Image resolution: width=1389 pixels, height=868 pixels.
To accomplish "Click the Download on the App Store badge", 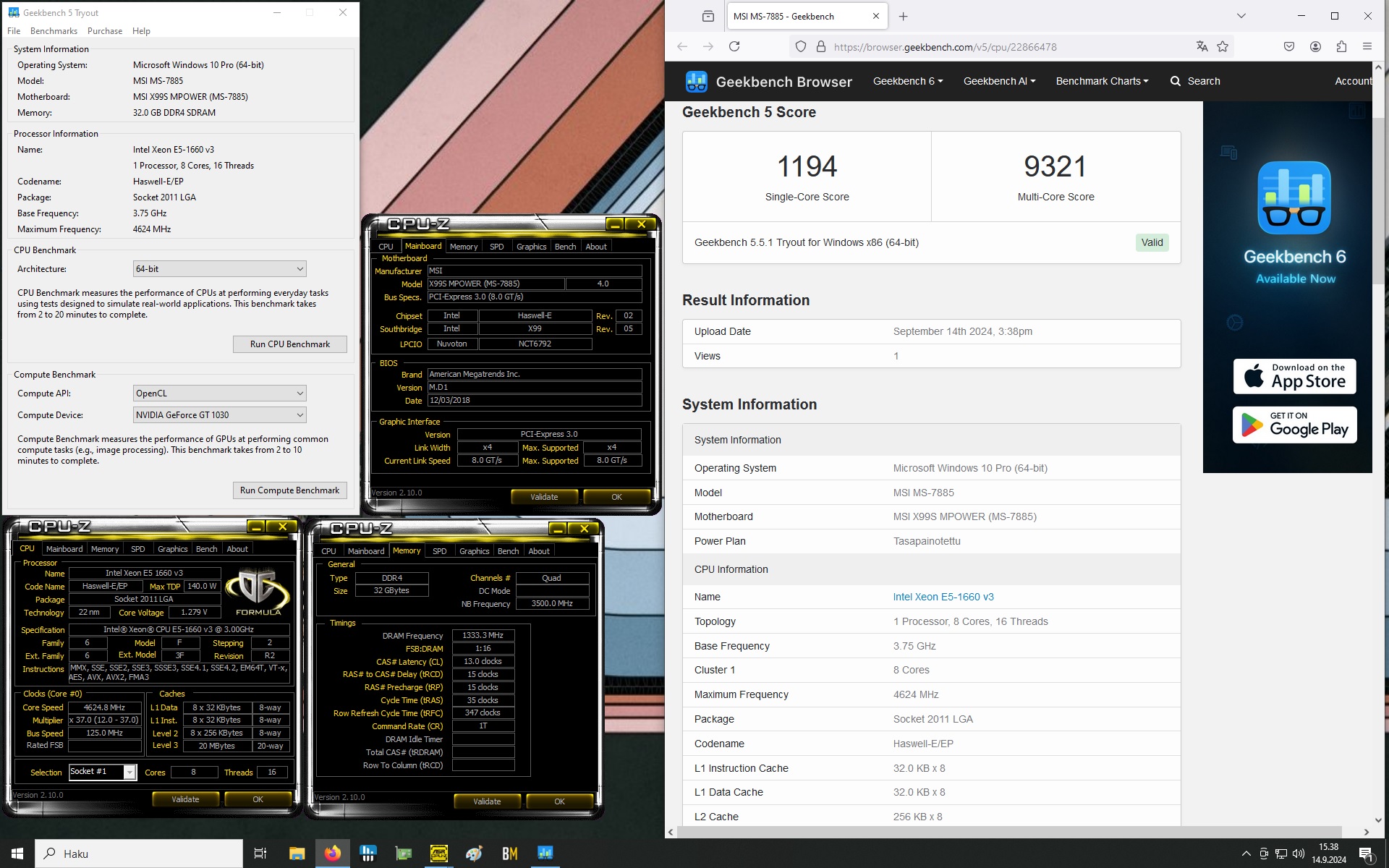I will click(x=1294, y=376).
